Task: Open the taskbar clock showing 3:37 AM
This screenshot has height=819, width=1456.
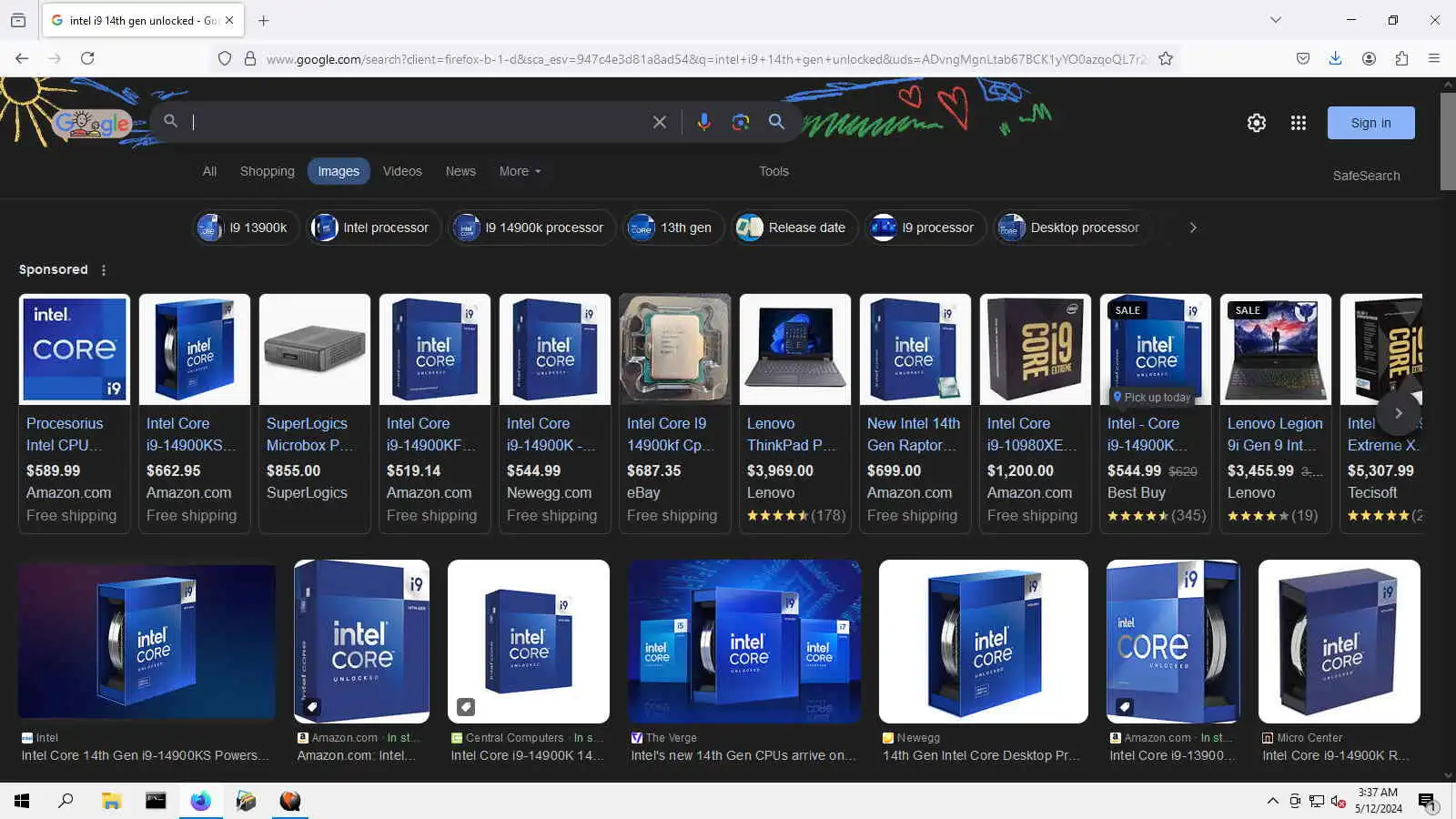Action: 1378,801
